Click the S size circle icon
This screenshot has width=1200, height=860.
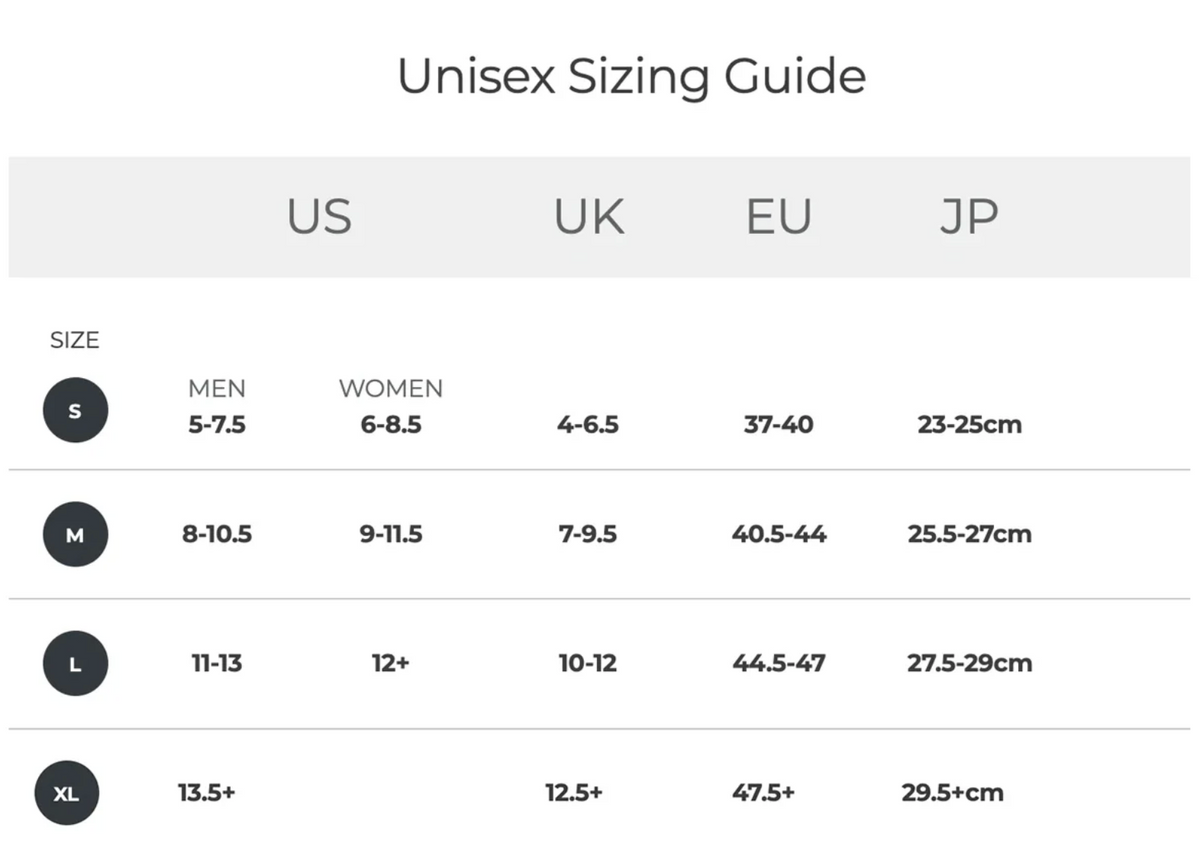click(75, 410)
